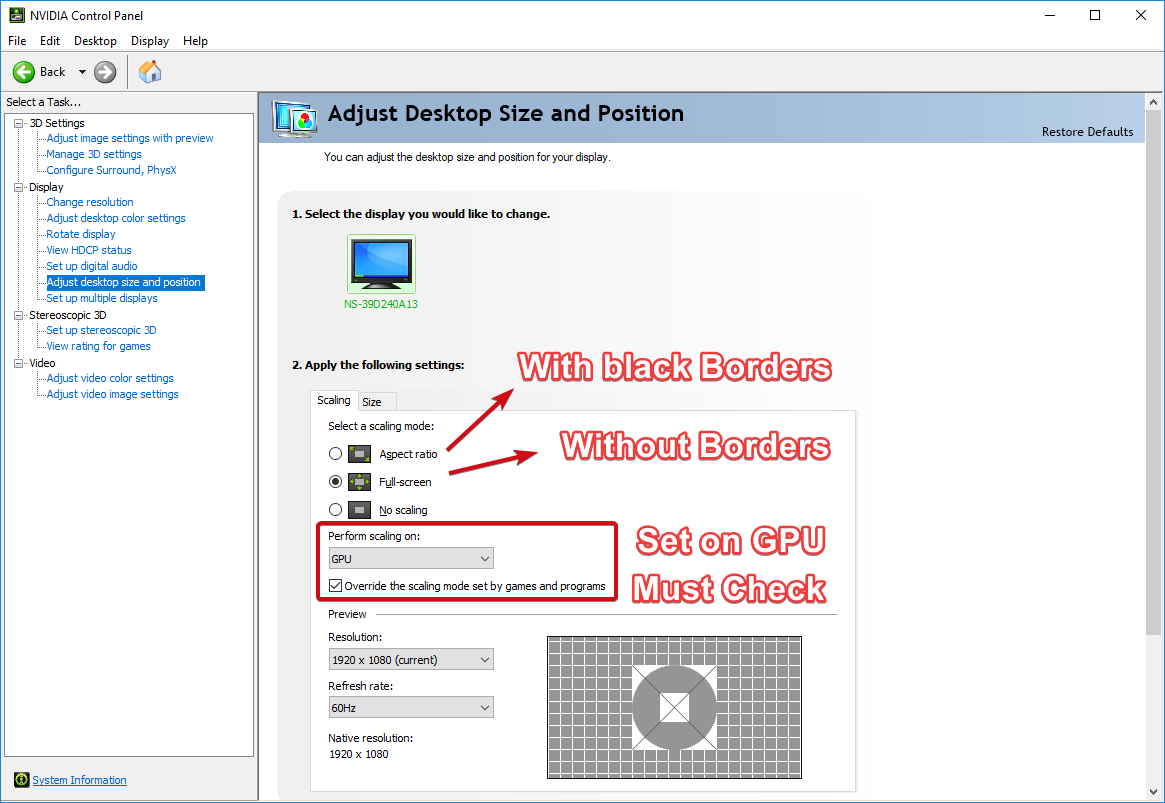
Task: Open the Help menu
Action: [x=195, y=41]
